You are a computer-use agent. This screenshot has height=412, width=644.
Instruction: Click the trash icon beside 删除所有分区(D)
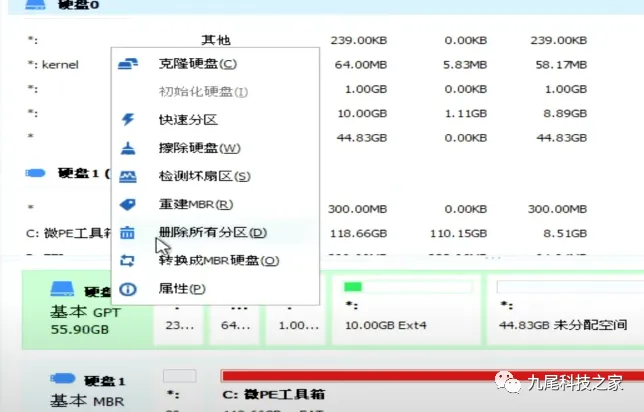(x=127, y=232)
